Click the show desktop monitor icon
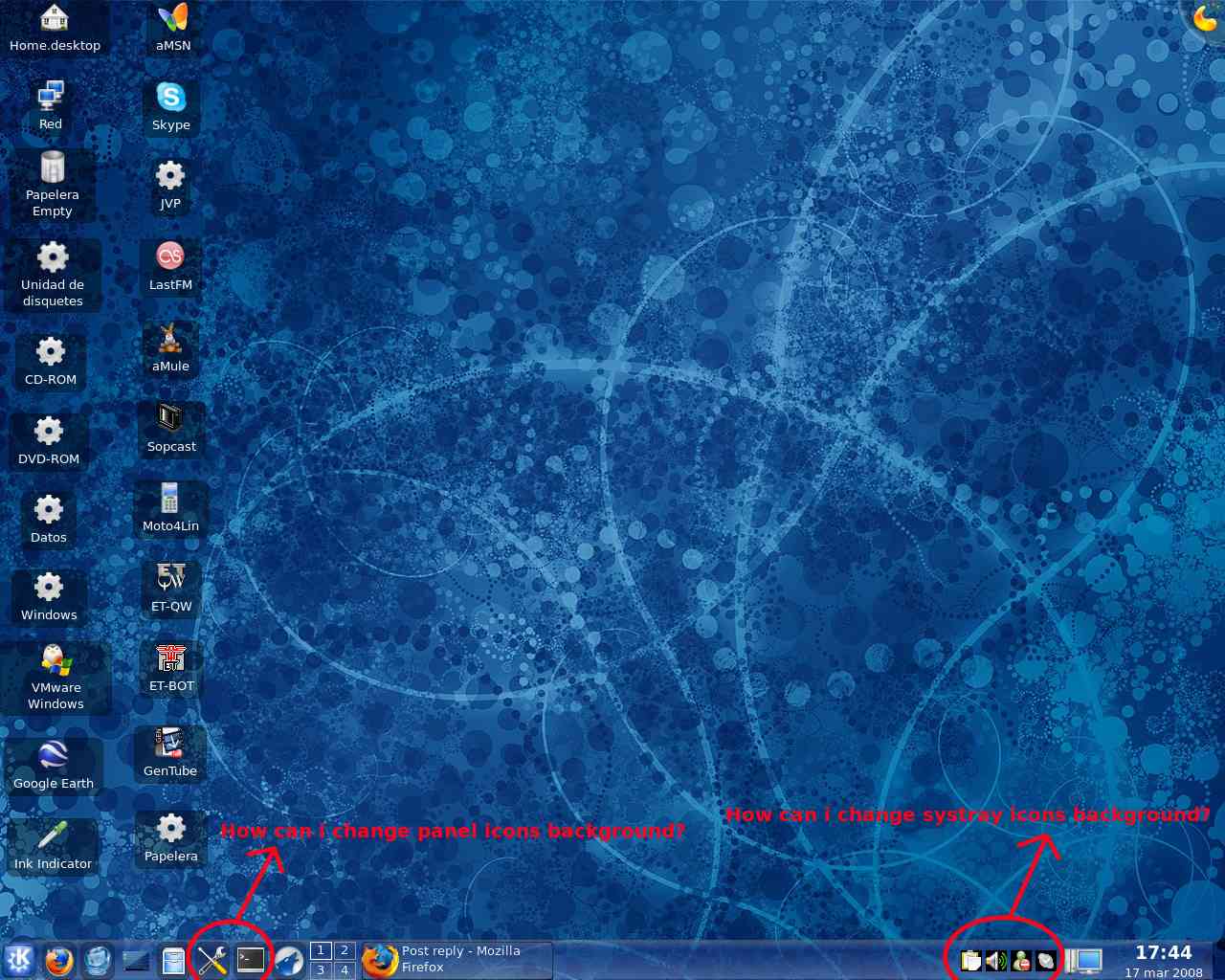Viewport: 1225px width, 980px height. coord(1084,960)
